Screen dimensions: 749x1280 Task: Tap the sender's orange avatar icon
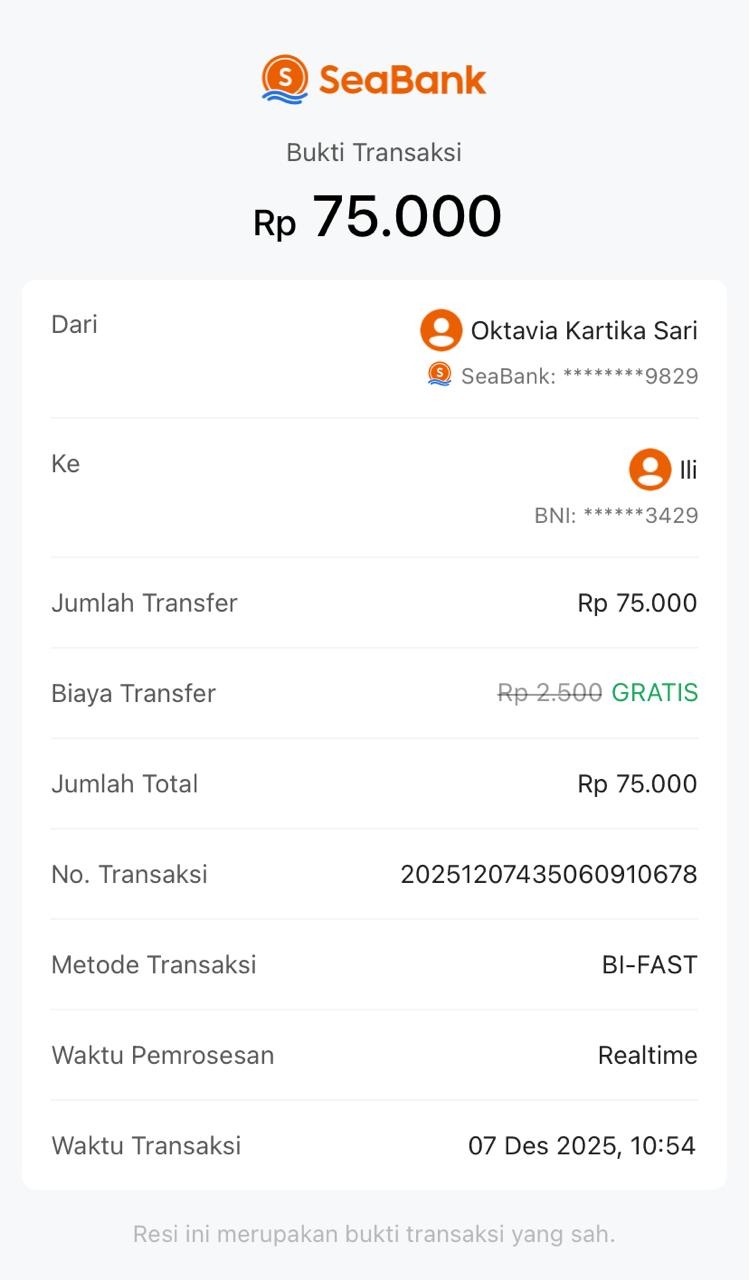441,330
